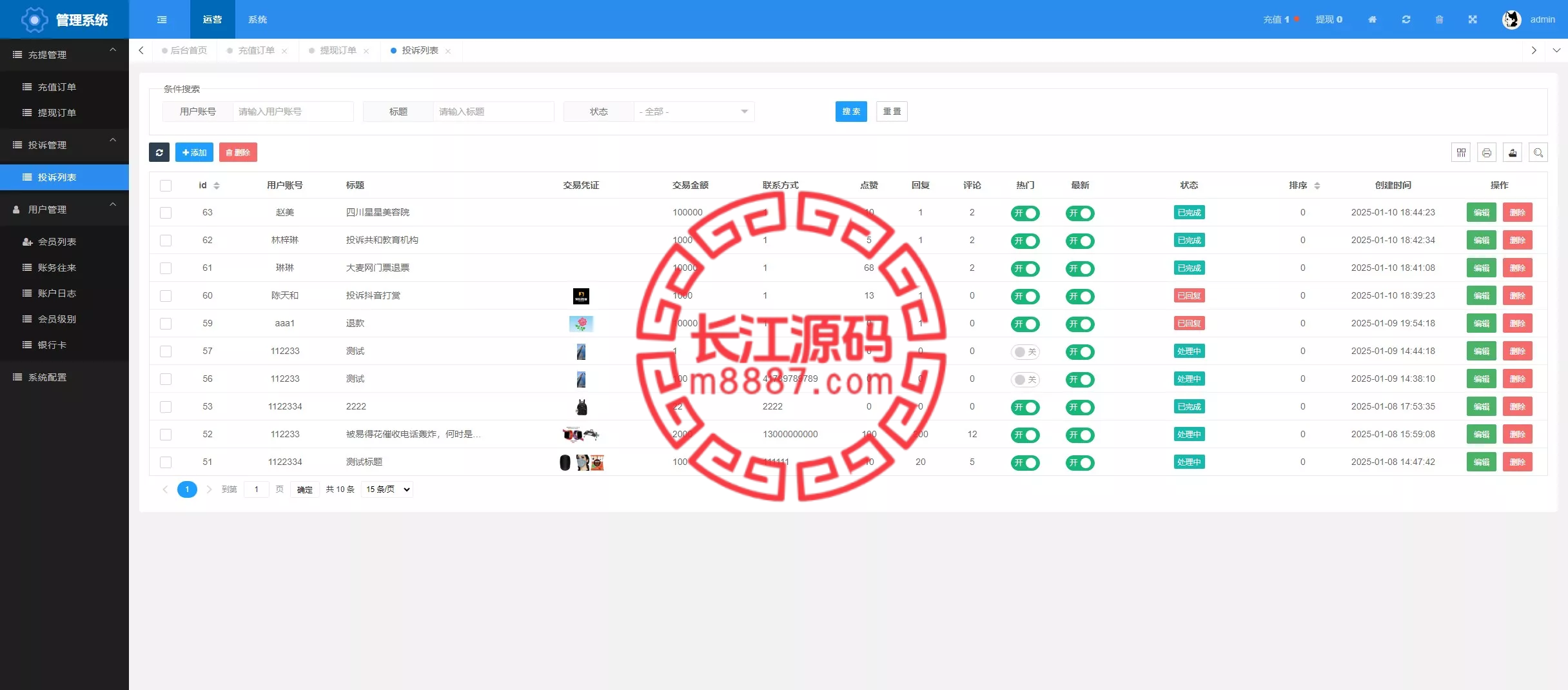Click the export icon above table
Image resolution: width=1568 pixels, height=690 pixels.
pyautogui.click(x=1513, y=152)
